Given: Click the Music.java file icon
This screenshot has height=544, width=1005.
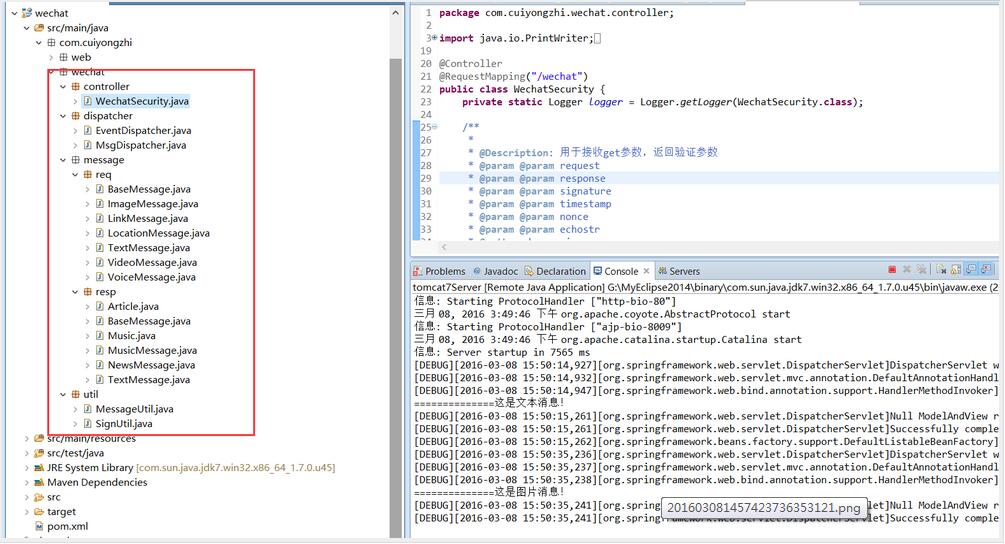Looking at the screenshot, I should tap(100, 336).
